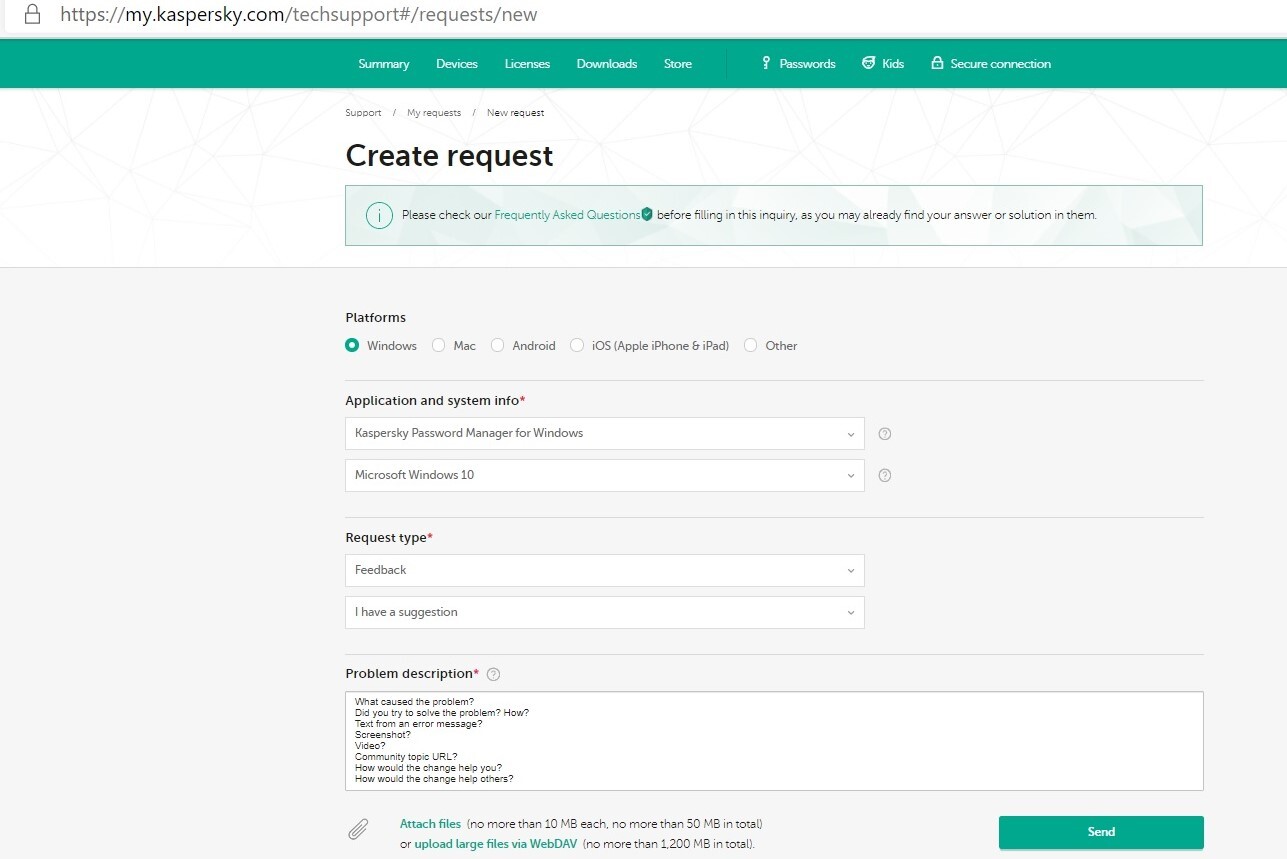
Task: Switch to the Downloads tab
Action: 607,63
